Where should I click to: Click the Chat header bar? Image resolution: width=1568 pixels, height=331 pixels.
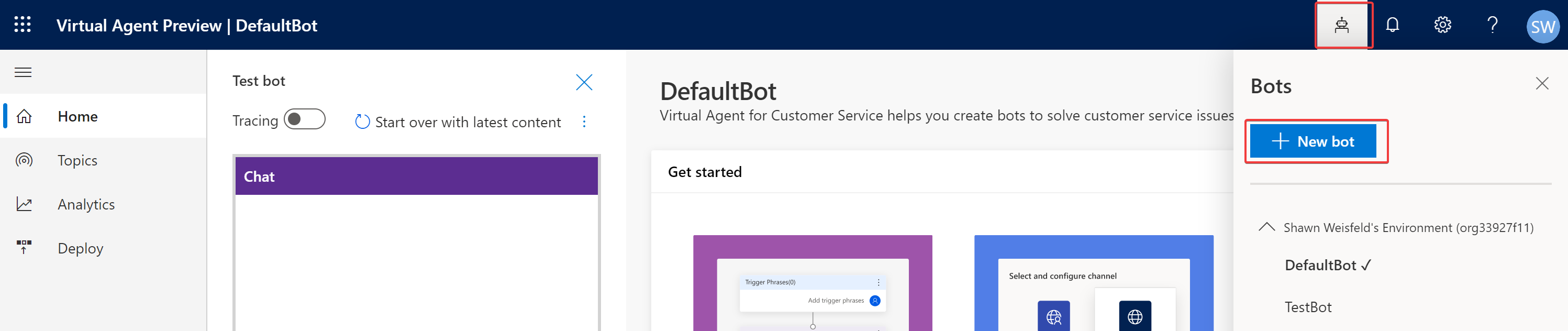pyautogui.click(x=416, y=176)
